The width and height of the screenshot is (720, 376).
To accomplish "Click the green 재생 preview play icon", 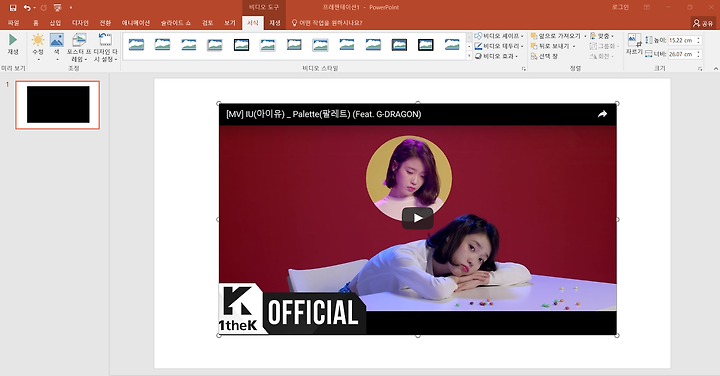I will 13,40.
